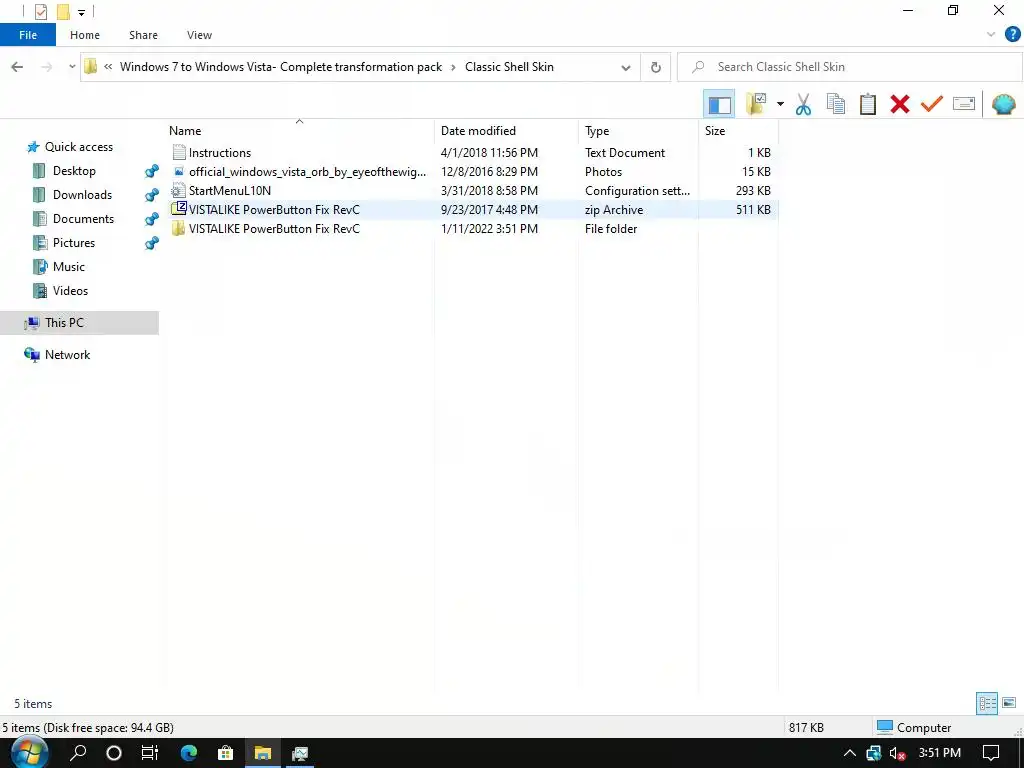Go to Music in Quick access

point(69,267)
